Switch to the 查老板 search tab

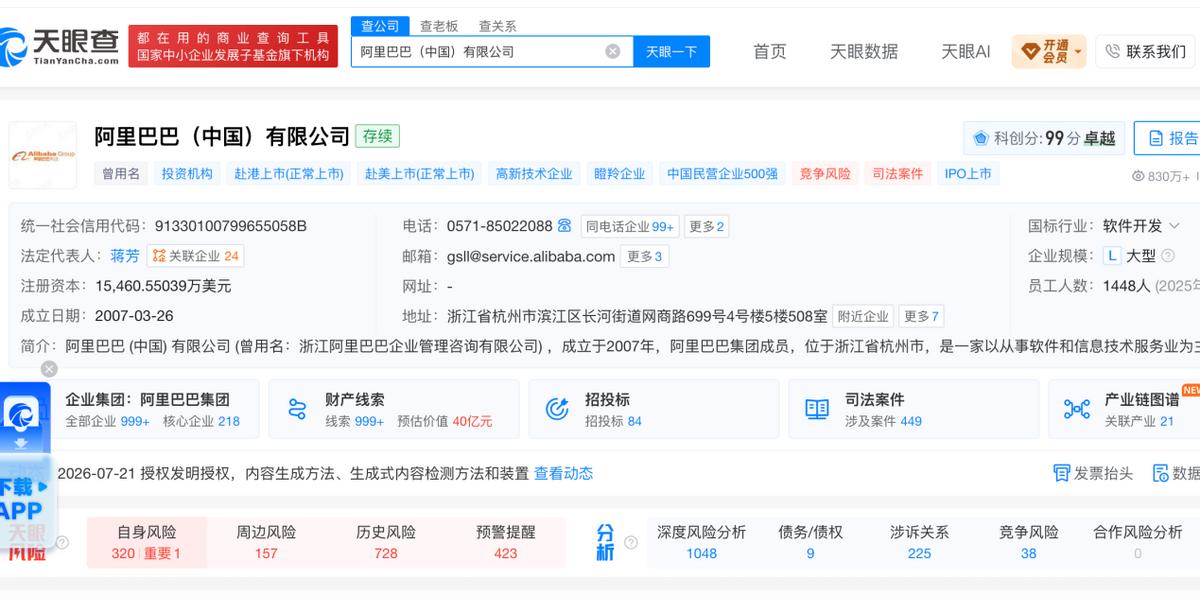point(439,26)
